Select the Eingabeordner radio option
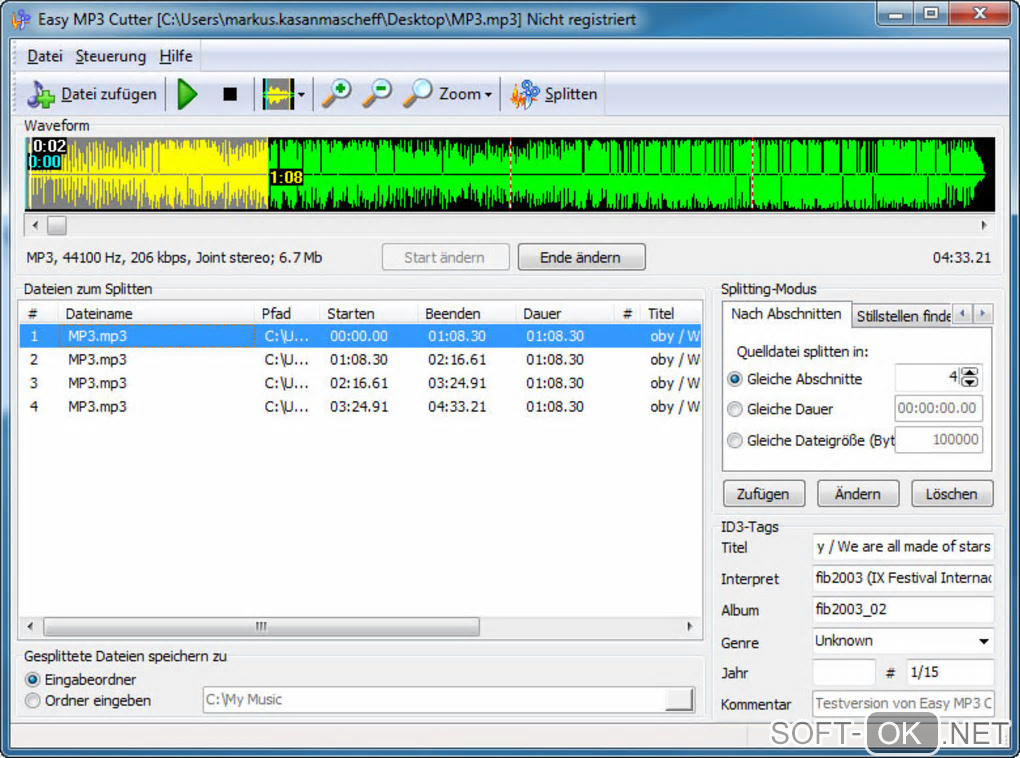Viewport: 1020px width, 758px height. click(33, 679)
